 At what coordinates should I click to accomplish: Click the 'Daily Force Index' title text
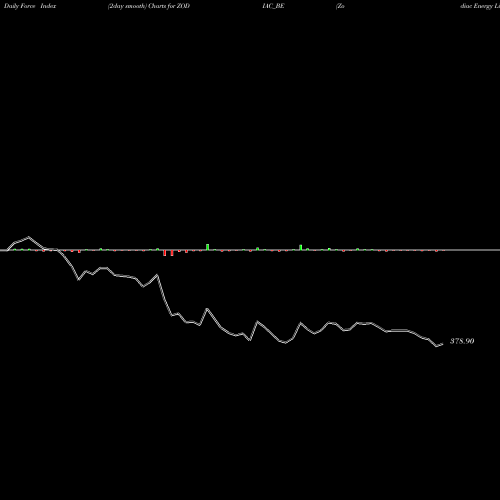point(30,6)
